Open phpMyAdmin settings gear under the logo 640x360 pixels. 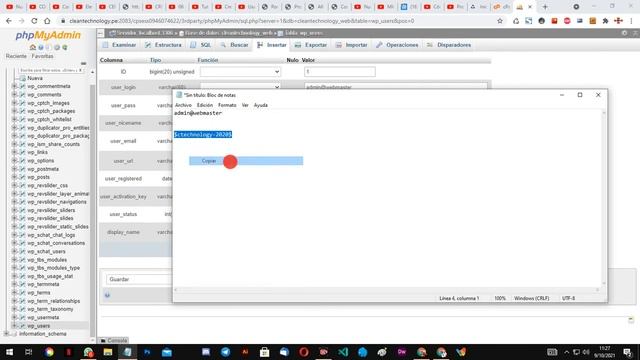pos(57,47)
